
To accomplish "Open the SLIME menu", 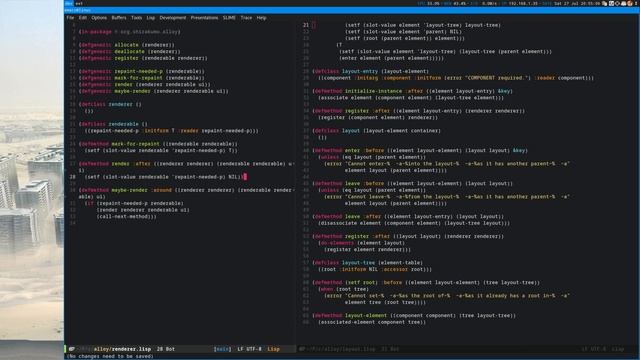I will click(229, 18).
